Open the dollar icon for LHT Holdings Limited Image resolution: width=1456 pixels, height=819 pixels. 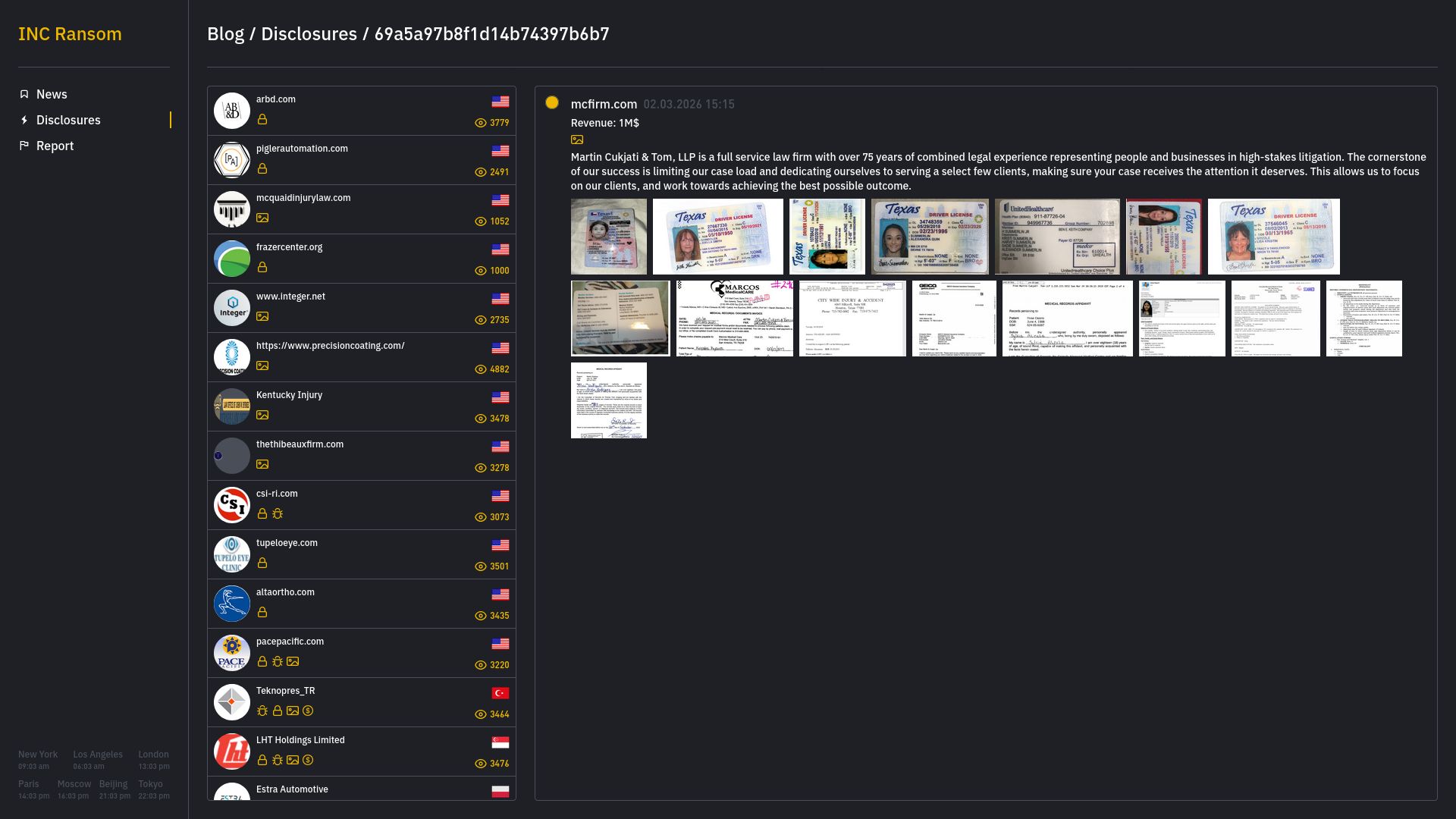[x=306, y=760]
